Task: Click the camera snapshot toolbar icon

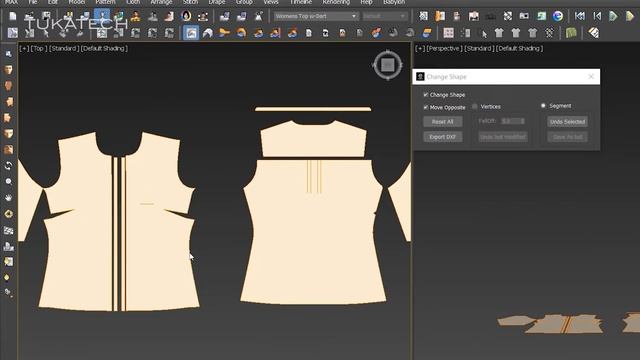Action: [524, 16]
